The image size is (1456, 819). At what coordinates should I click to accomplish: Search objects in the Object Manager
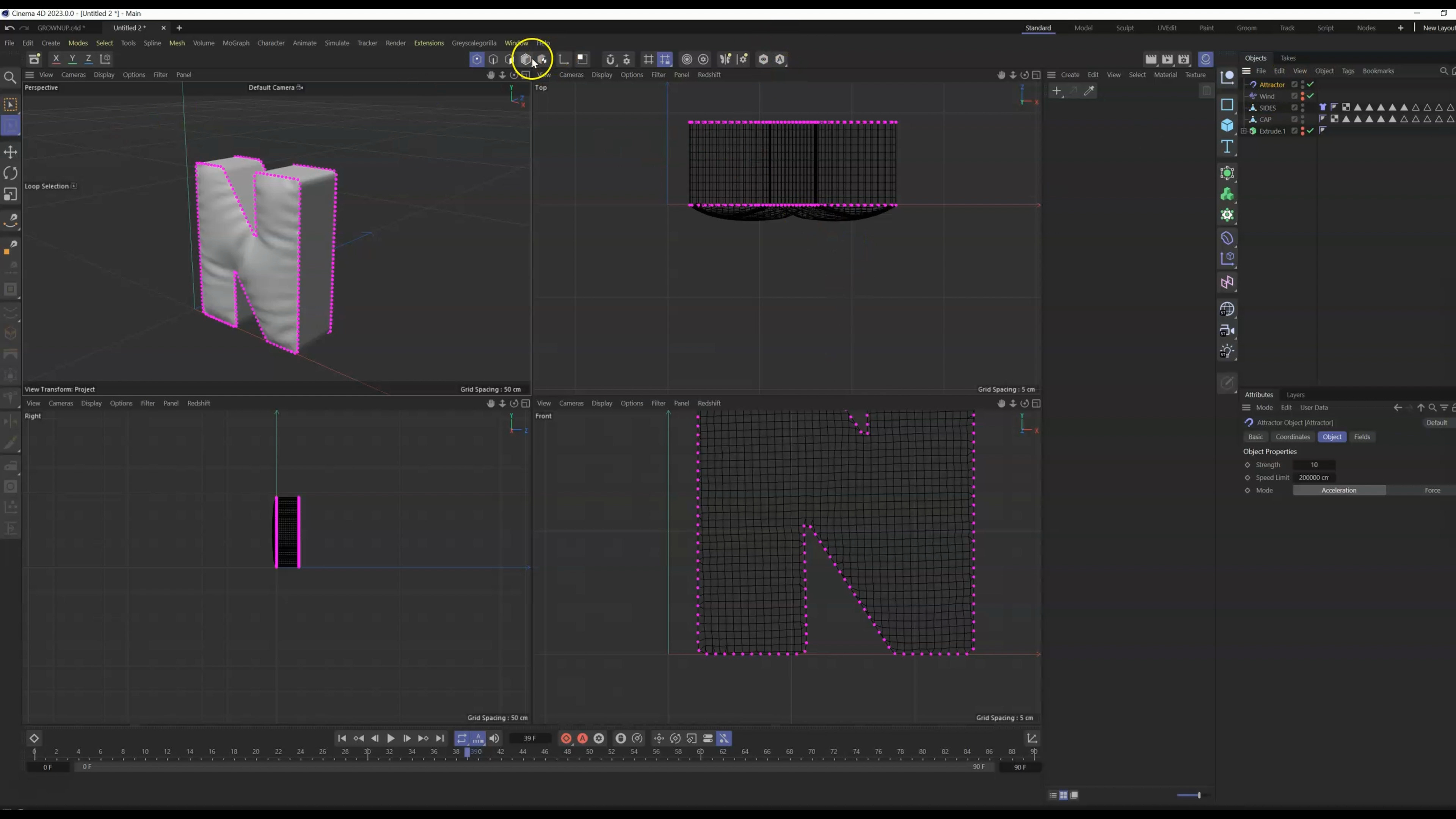(x=1443, y=71)
